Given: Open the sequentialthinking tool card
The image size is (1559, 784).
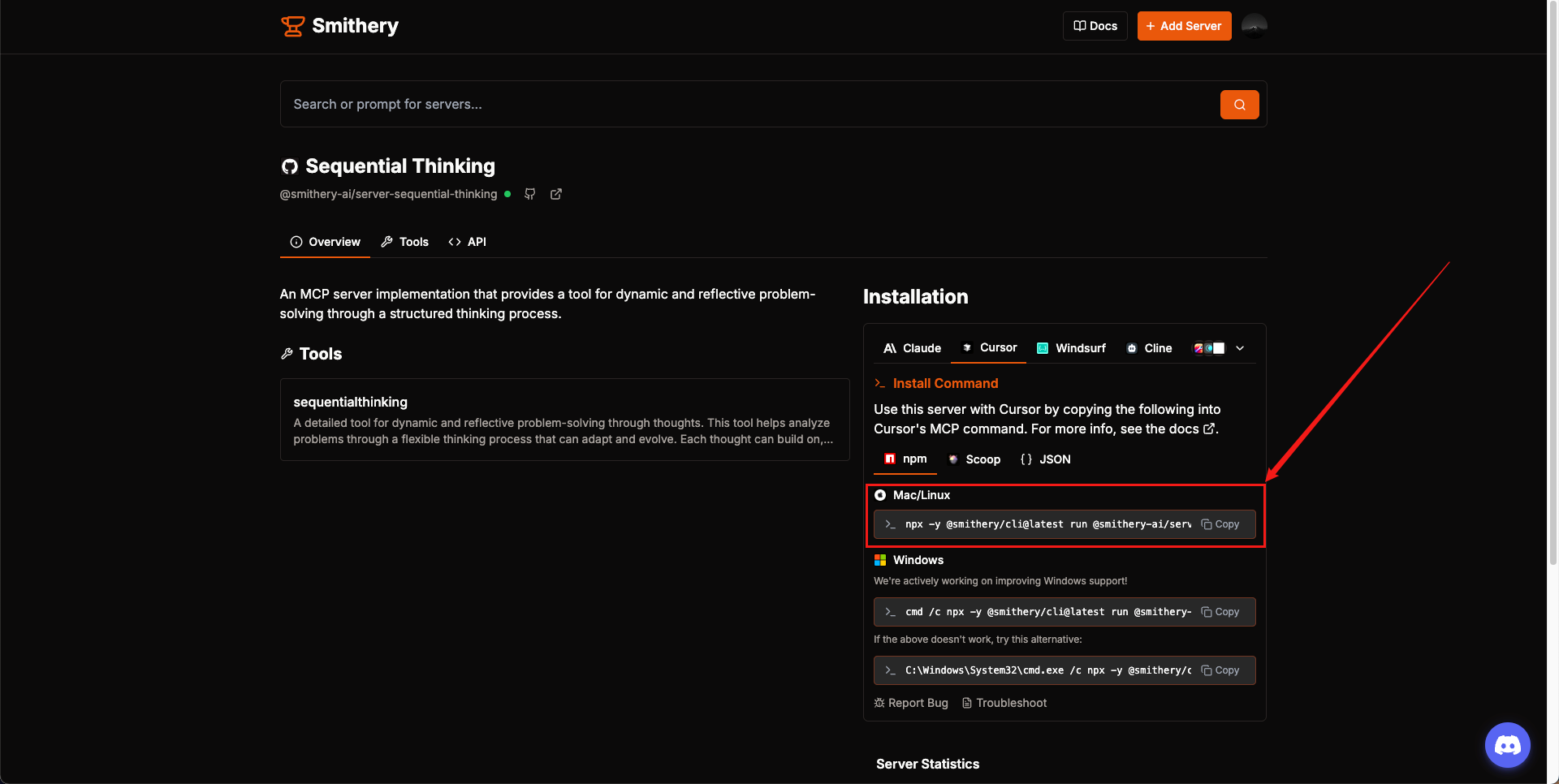Looking at the screenshot, I should (564, 420).
